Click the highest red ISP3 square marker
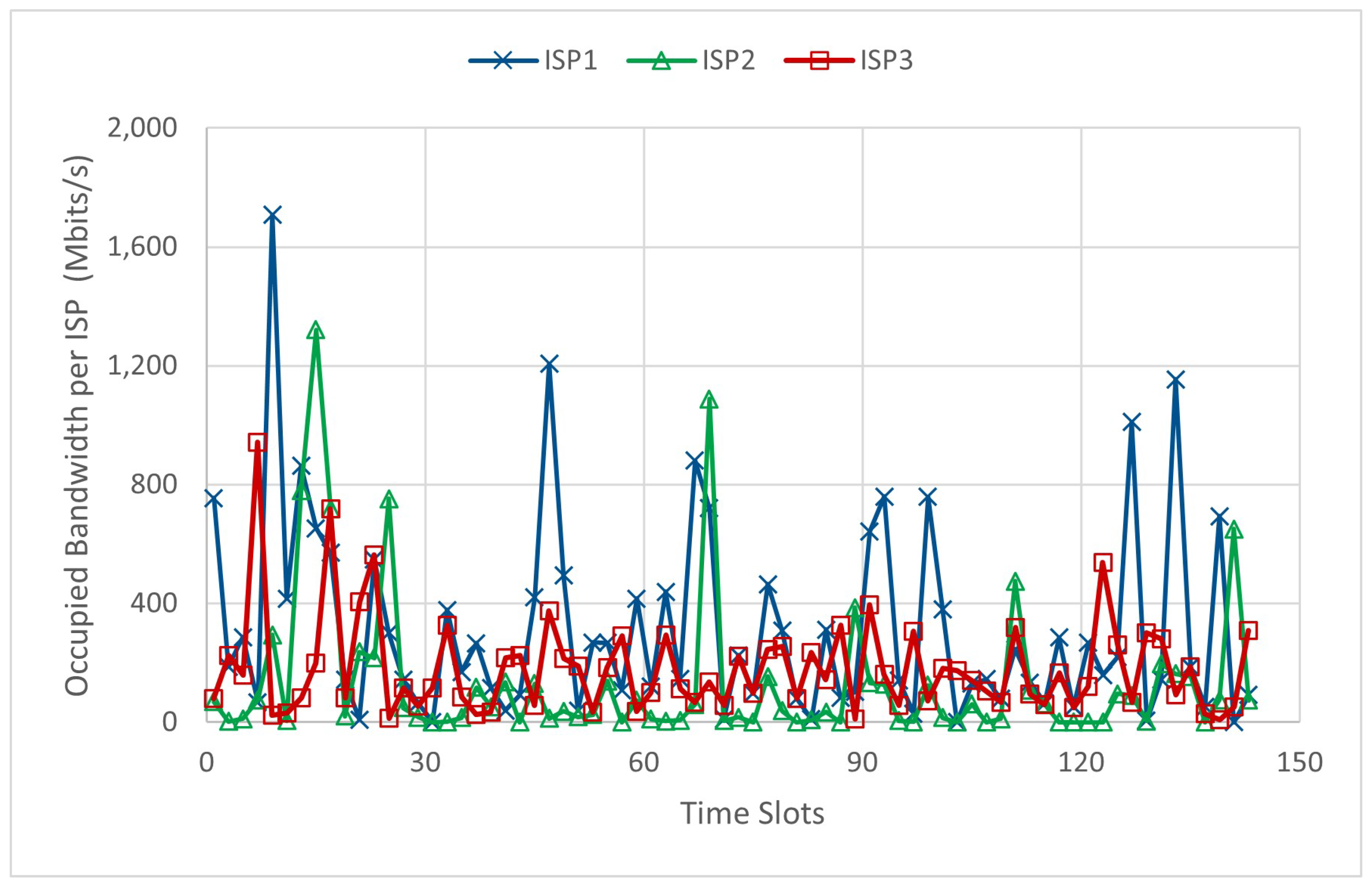This screenshot has width=1372, height=888. (x=257, y=443)
